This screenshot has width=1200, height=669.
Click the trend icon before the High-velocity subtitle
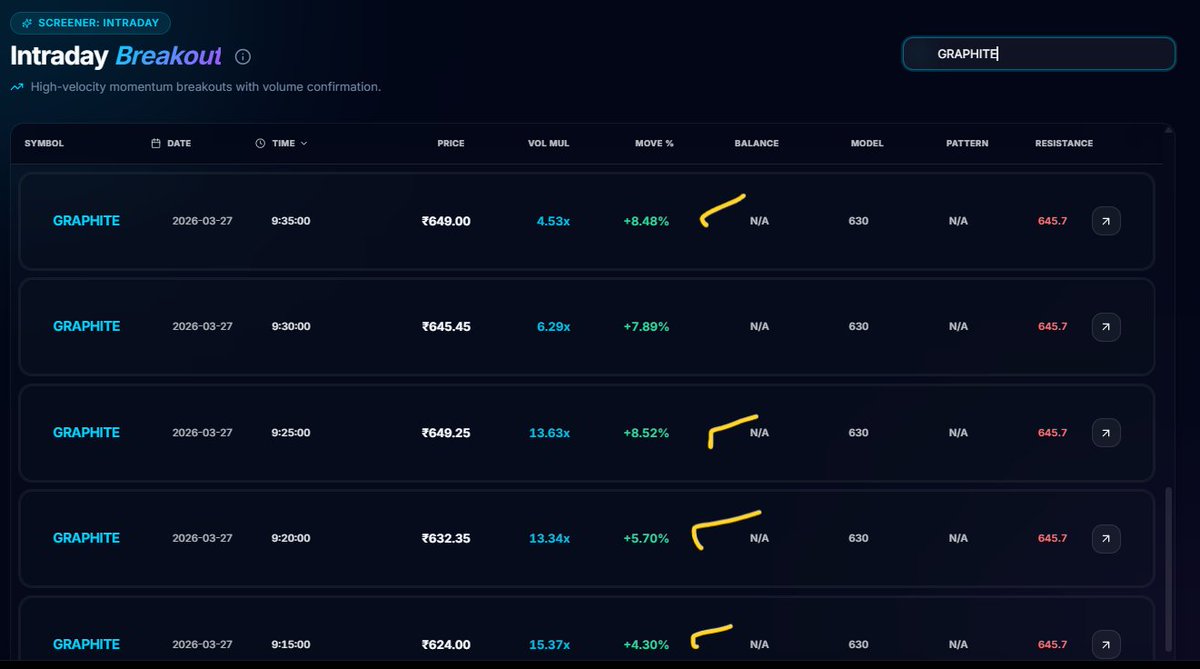(17, 87)
